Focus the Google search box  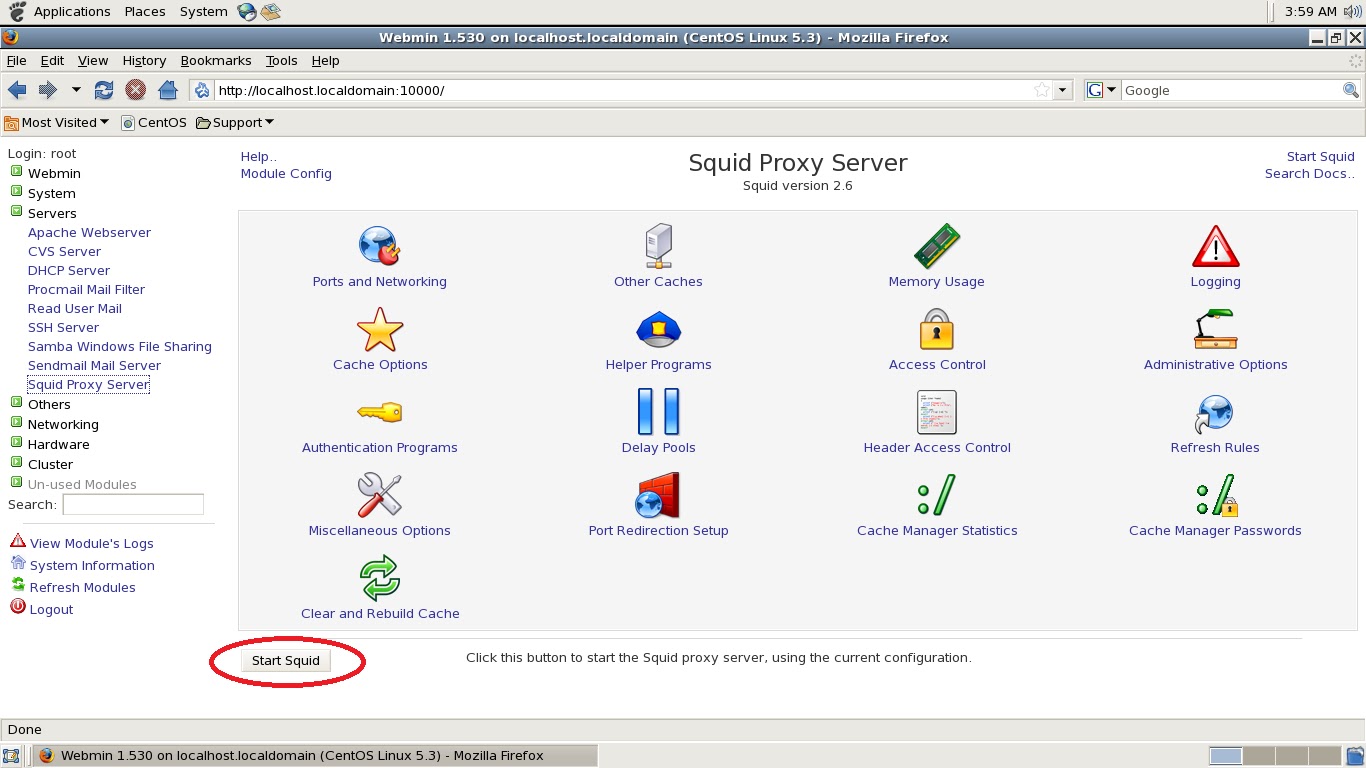point(1231,90)
